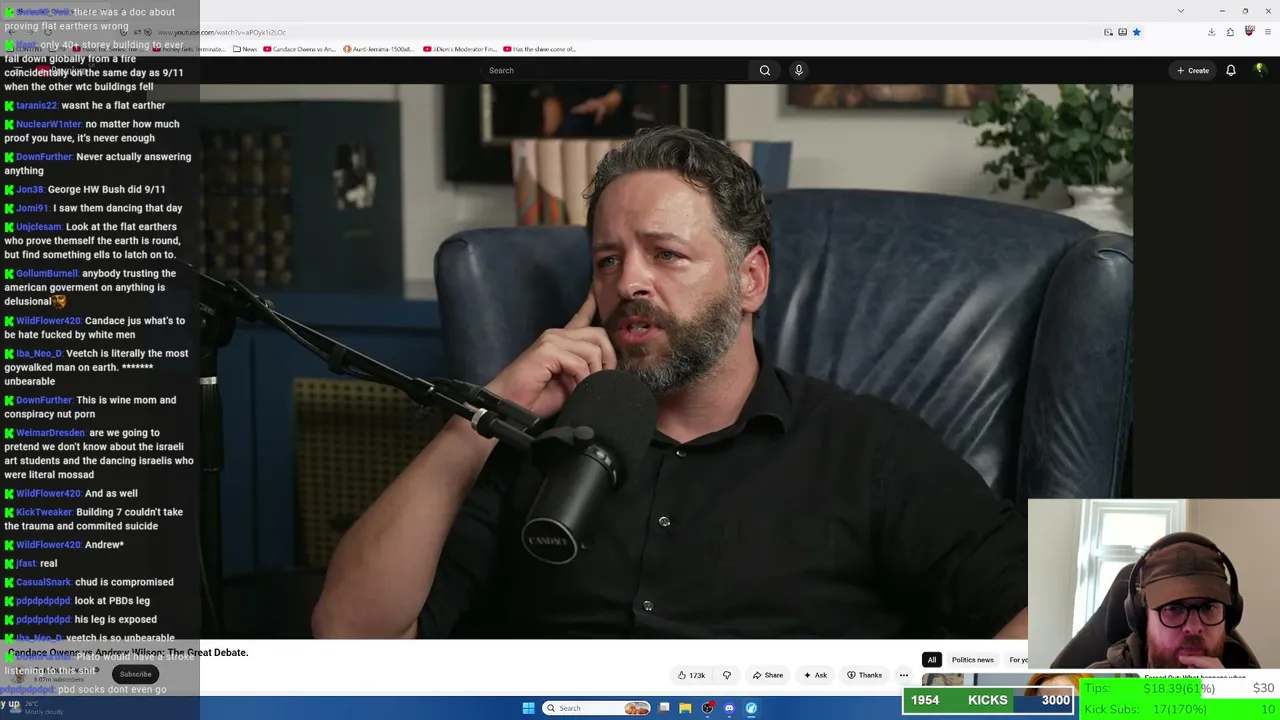The image size is (1280, 720).
Task: Open Task View on the taskbar
Action: pos(664,708)
